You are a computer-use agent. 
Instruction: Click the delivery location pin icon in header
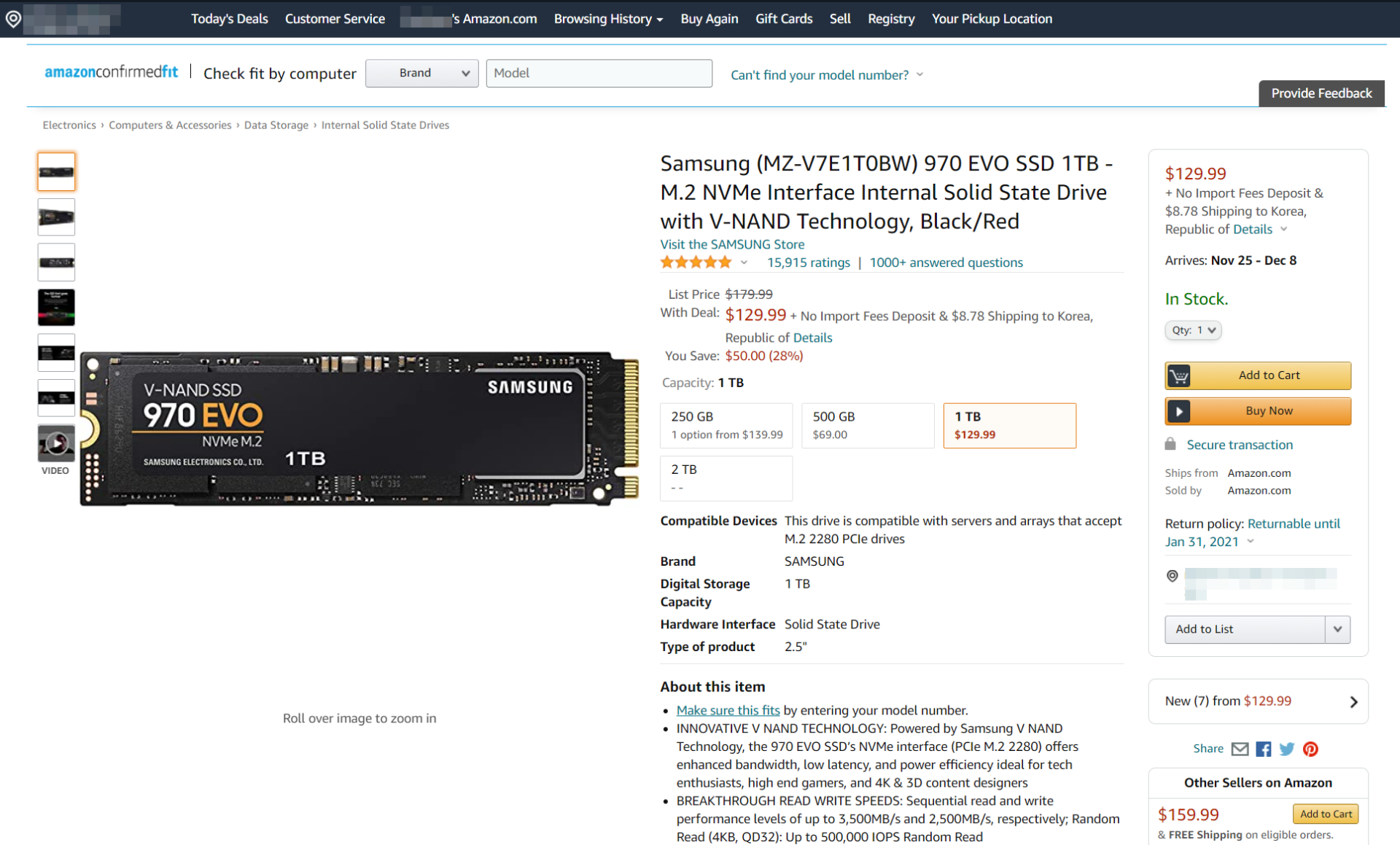(x=13, y=19)
